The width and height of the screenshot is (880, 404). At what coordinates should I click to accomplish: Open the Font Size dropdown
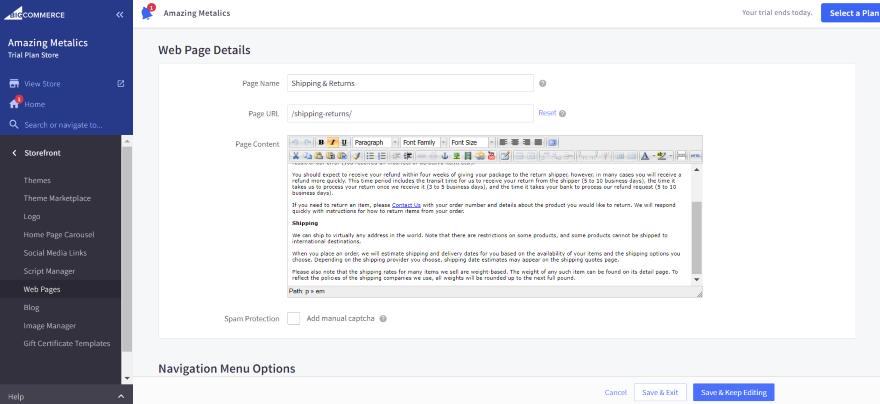click(472, 143)
